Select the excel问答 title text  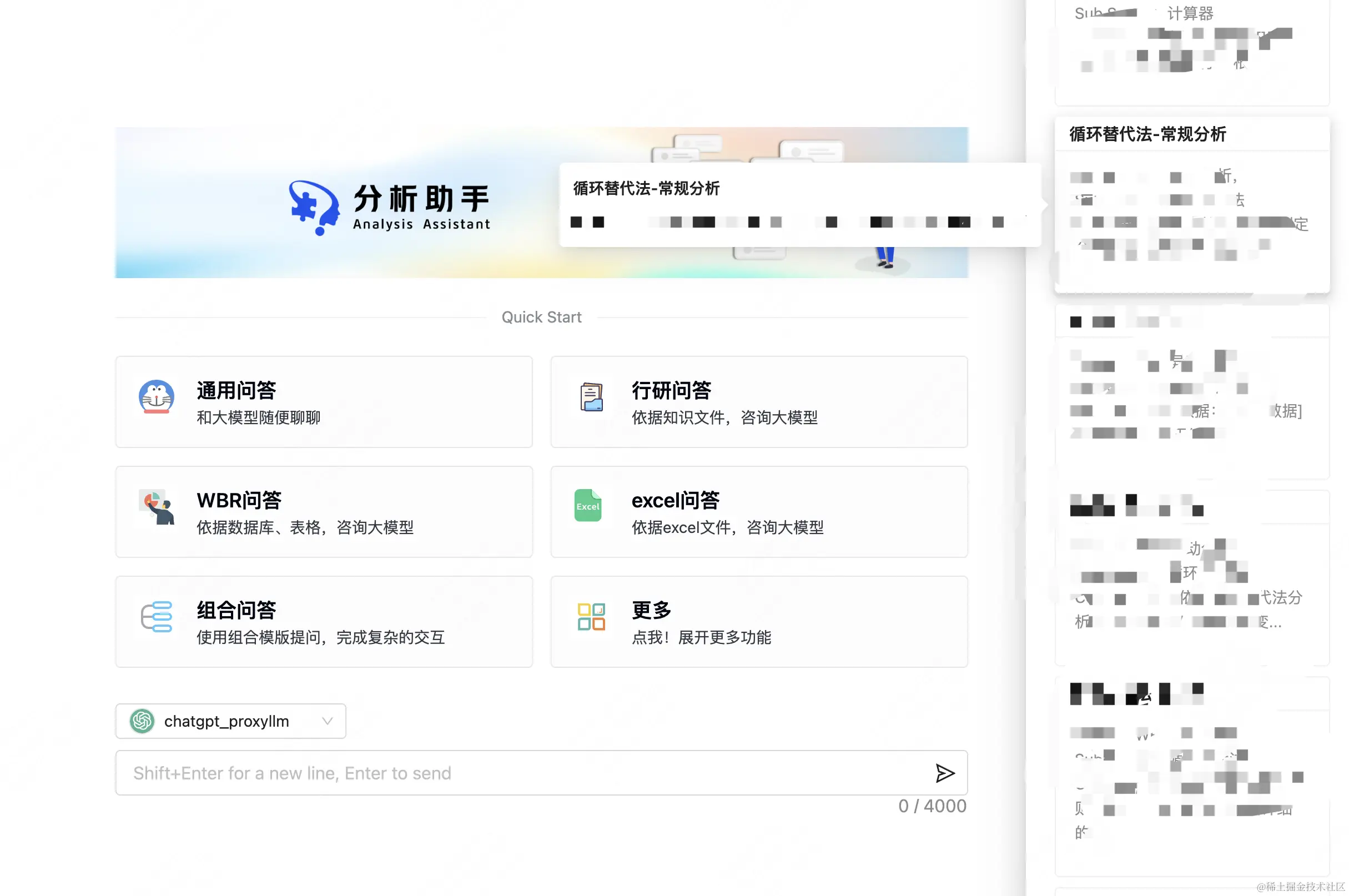(x=675, y=501)
